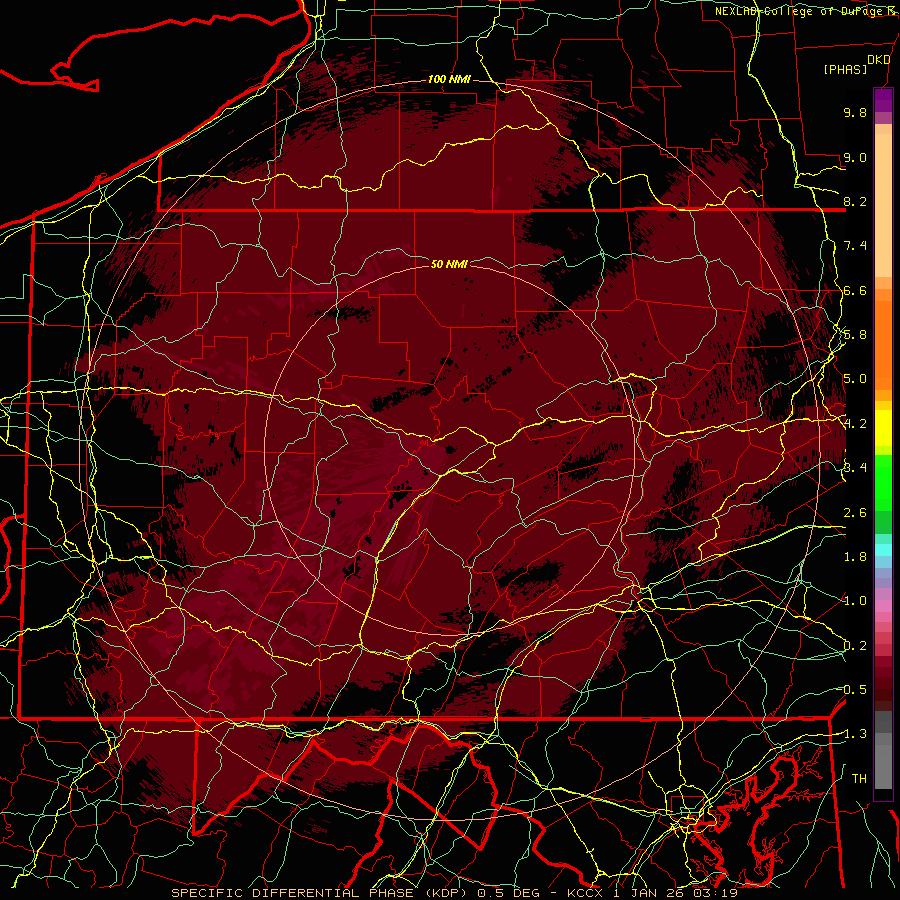
Task: Click the 5.0 legend value
Action: point(855,379)
